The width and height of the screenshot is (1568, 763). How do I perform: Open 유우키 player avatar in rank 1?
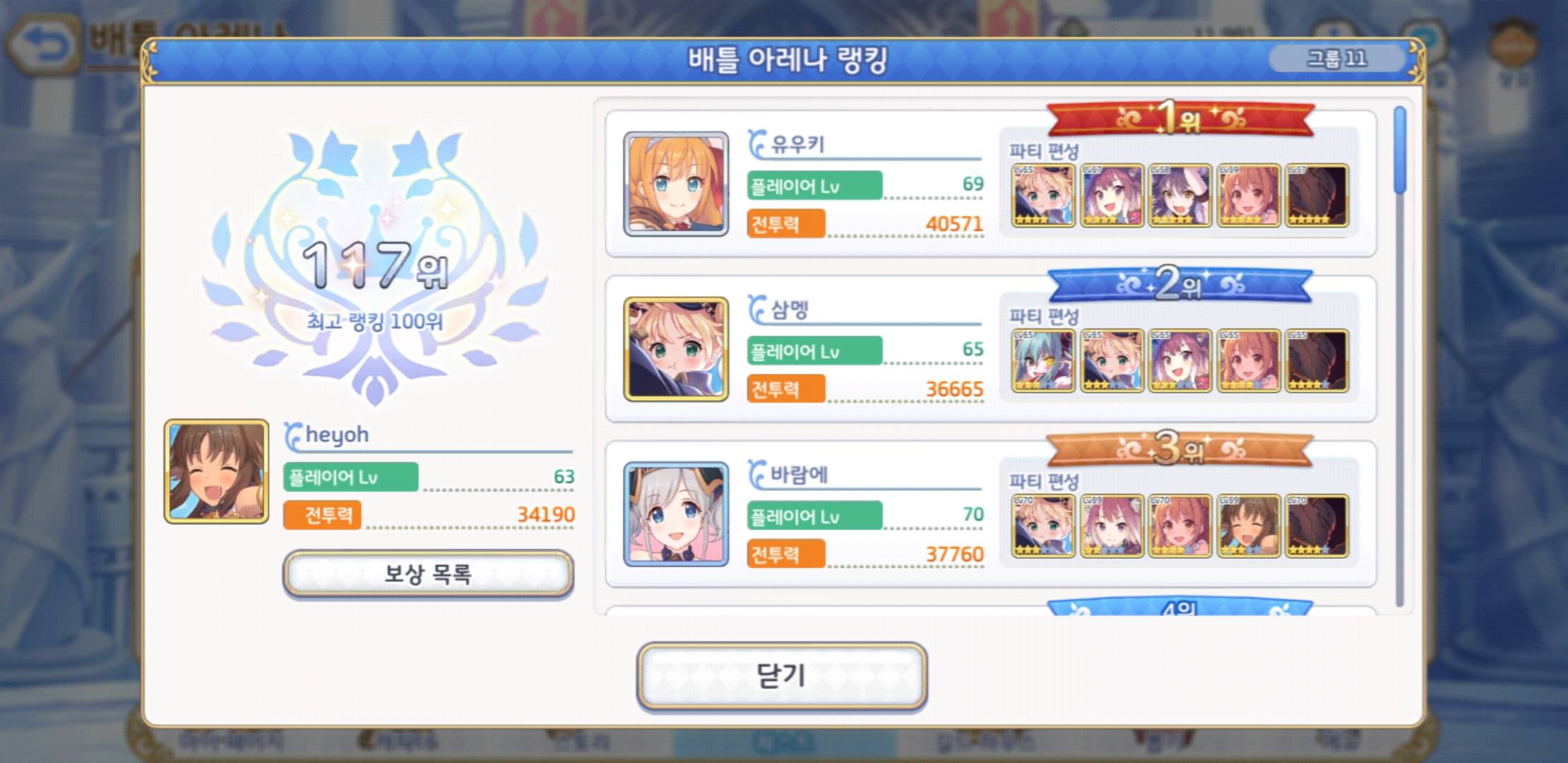coord(676,184)
